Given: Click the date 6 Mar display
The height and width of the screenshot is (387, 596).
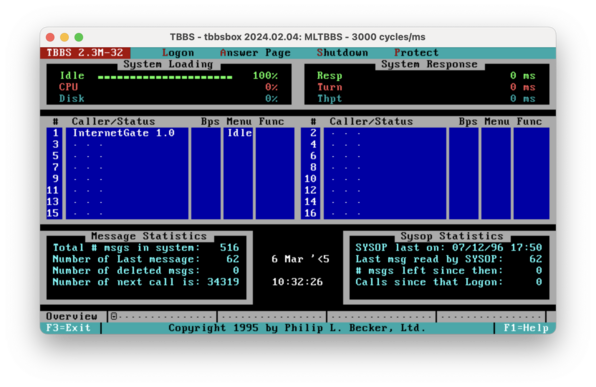Looking at the screenshot, I should point(300,259).
